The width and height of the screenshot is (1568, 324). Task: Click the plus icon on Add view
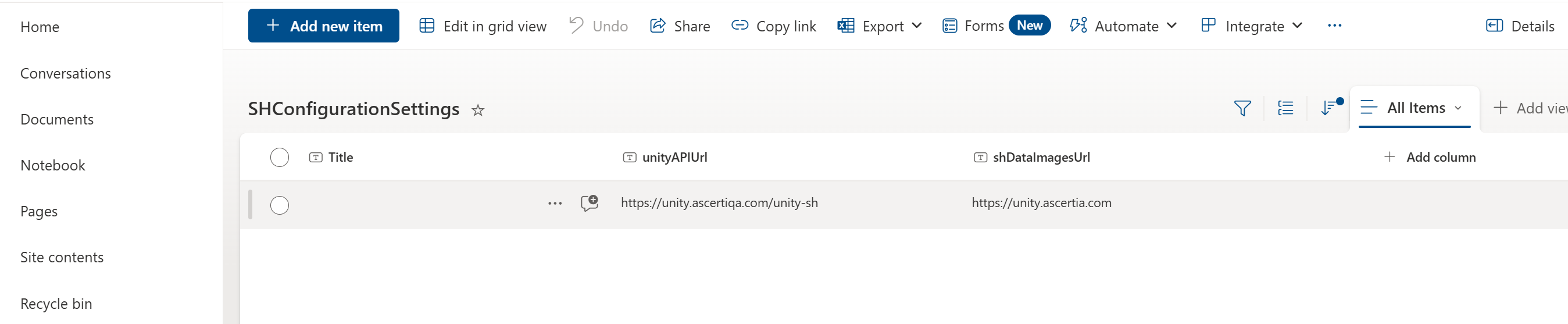point(1500,108)
